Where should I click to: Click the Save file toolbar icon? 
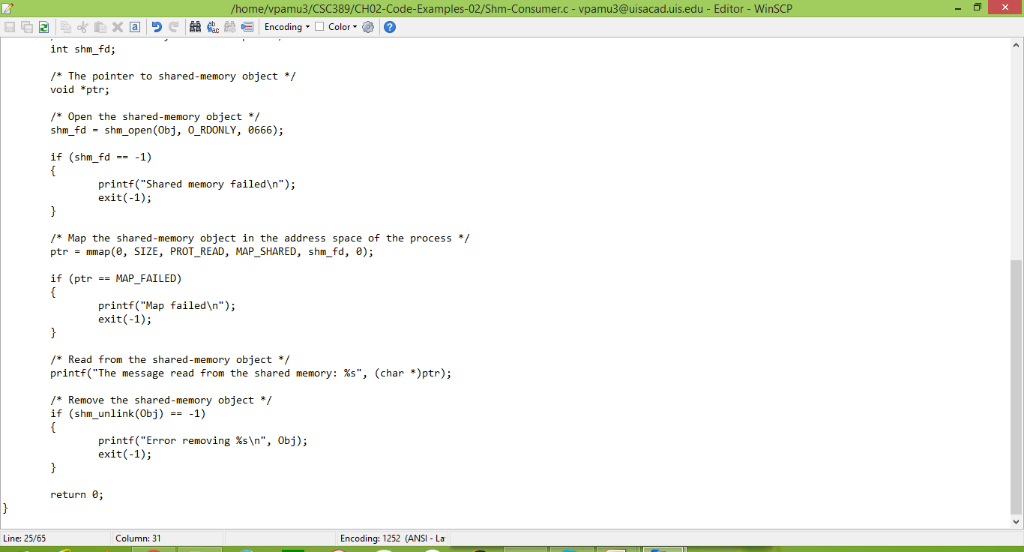click(x=10, y=27)
